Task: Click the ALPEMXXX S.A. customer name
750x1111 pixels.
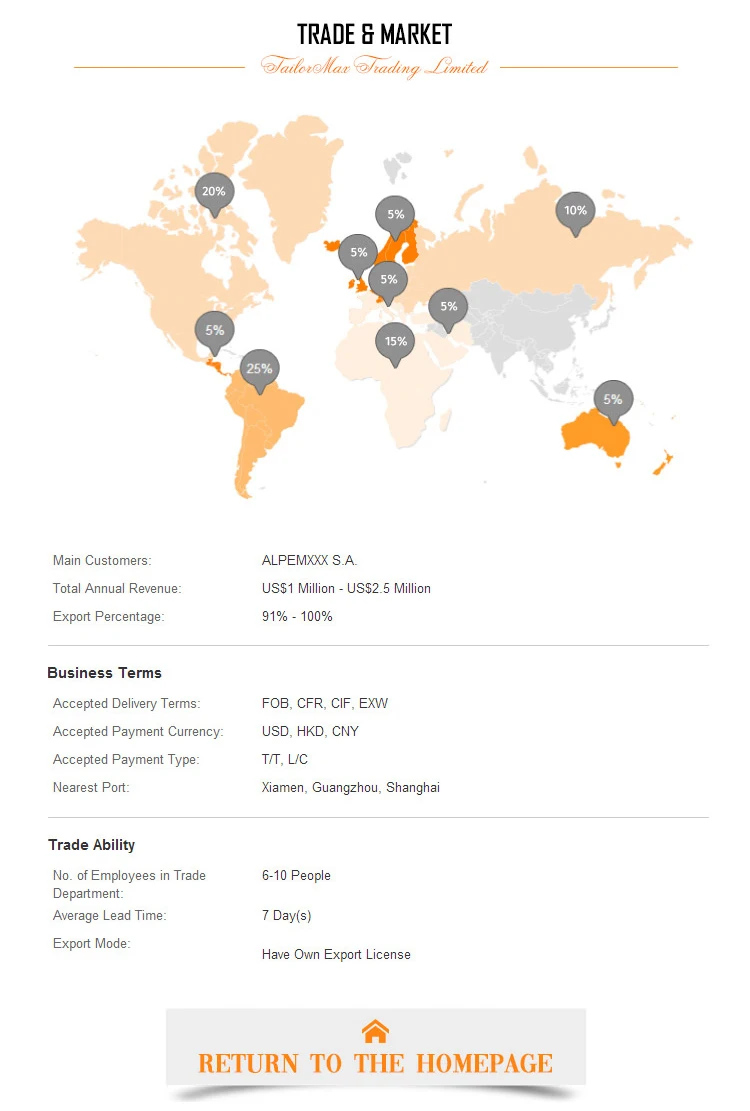Action: (309, 560)
